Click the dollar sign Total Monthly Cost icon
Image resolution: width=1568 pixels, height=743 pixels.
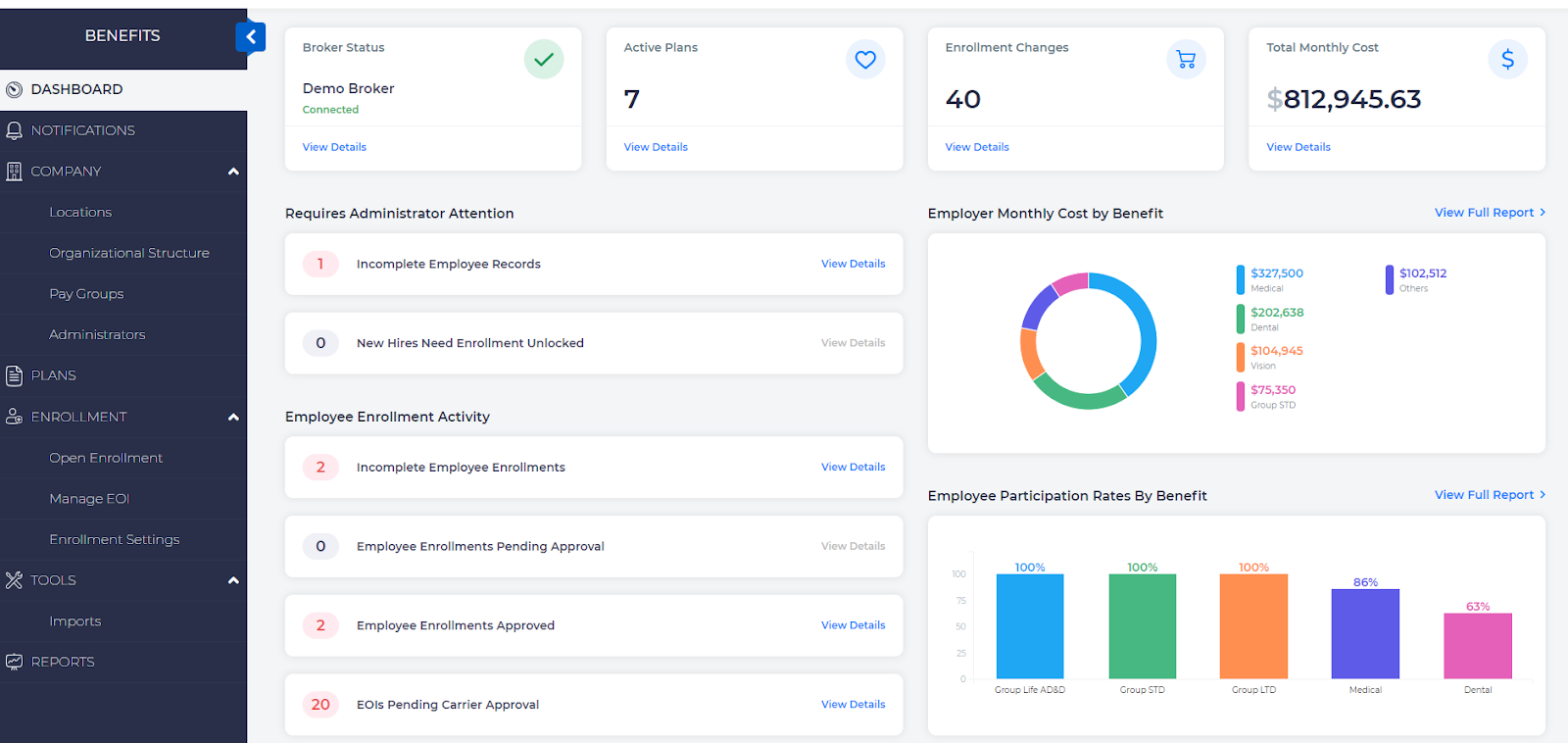(1507, 60)
